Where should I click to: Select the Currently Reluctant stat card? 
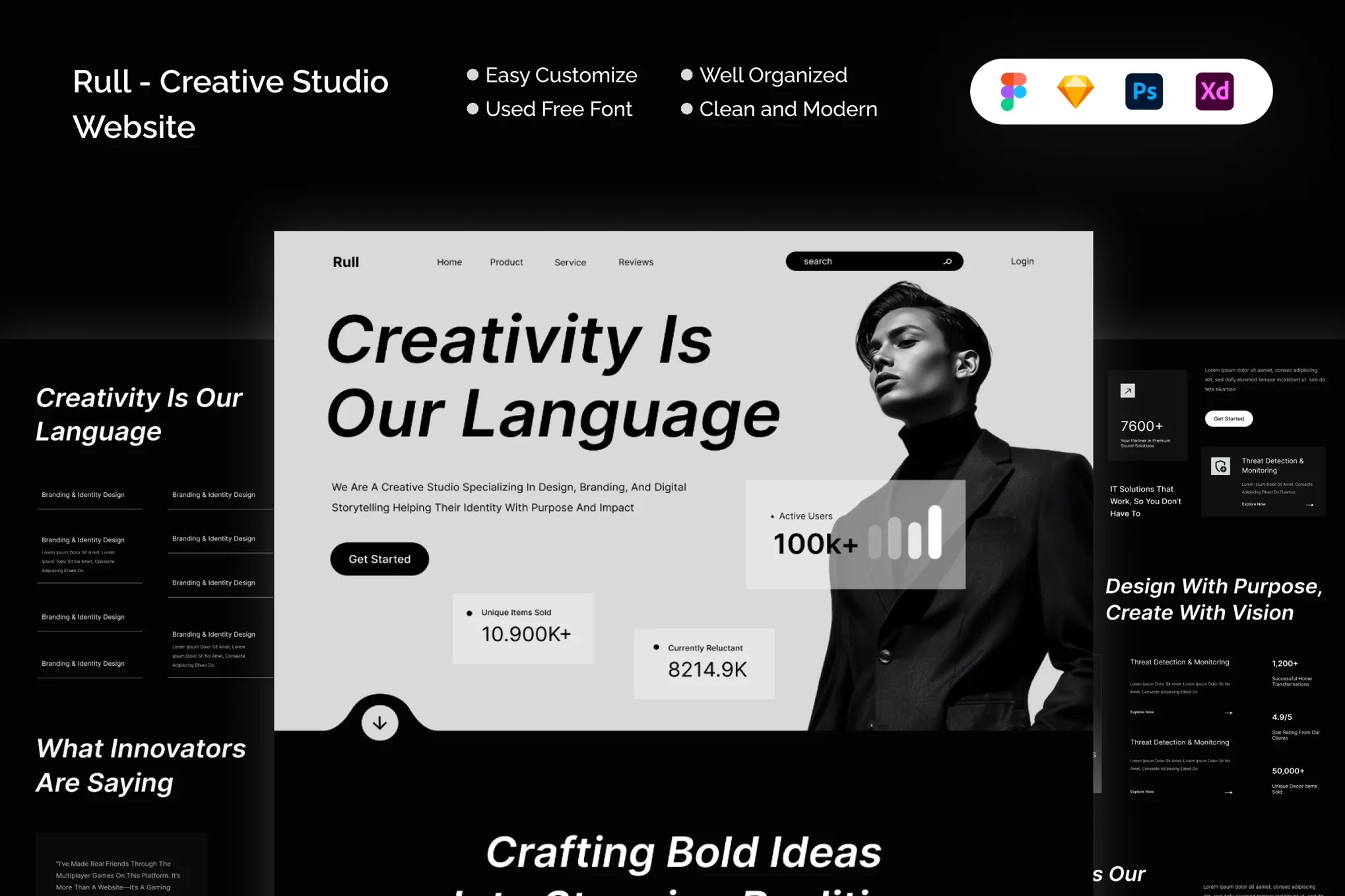pyautogui.click(x=704, y=663)
